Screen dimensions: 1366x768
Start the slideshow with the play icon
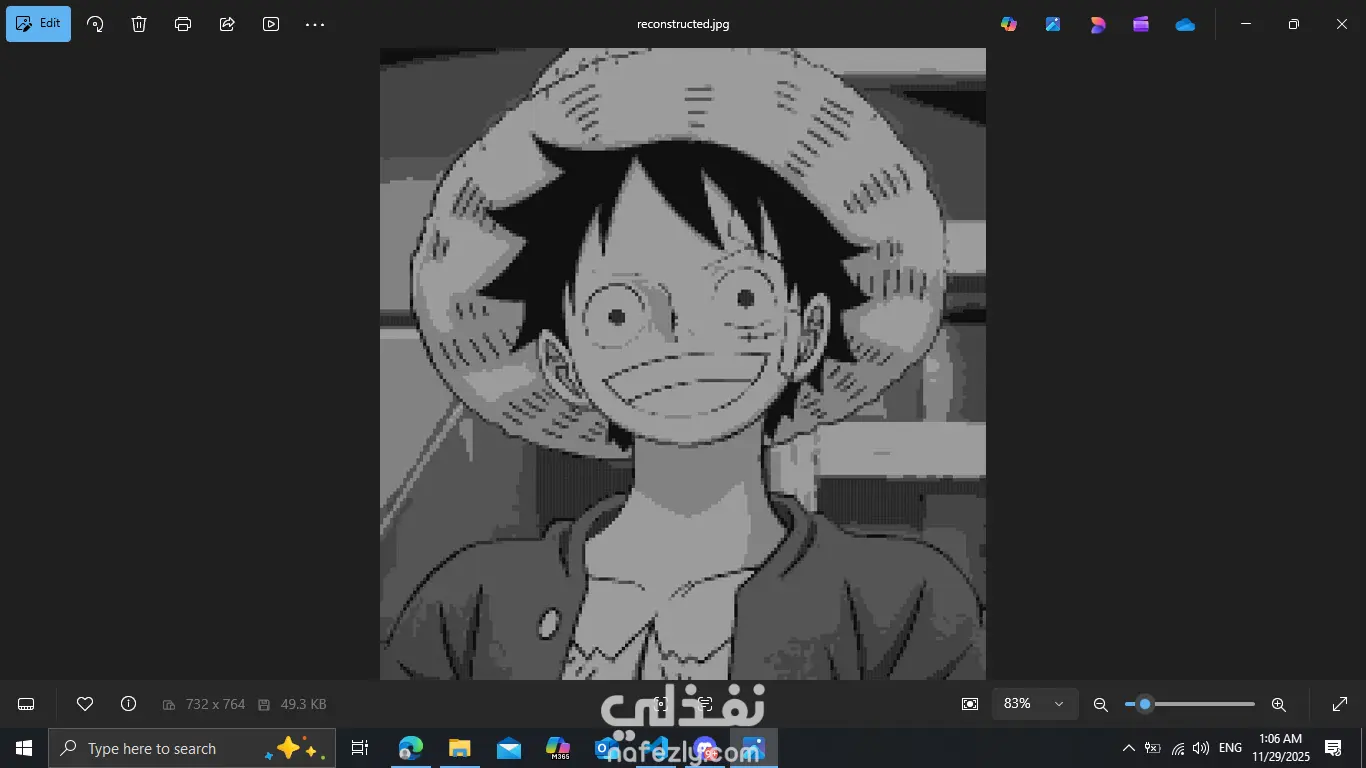click(x=271, y=24)
